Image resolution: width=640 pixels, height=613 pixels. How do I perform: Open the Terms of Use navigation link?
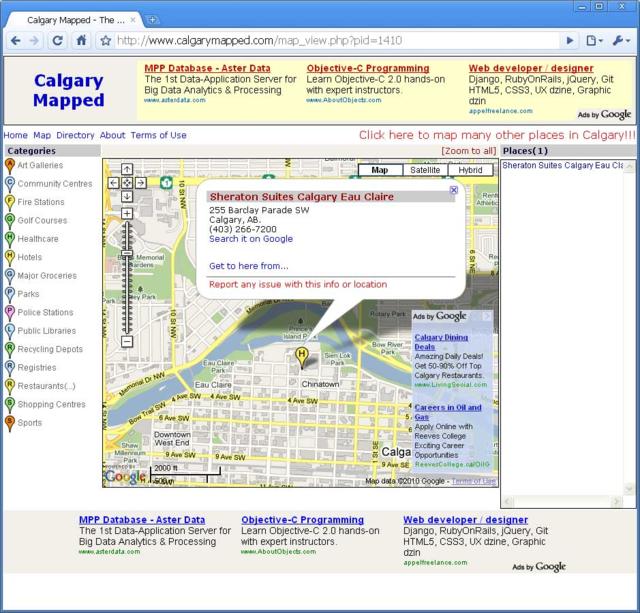point(158,135)
